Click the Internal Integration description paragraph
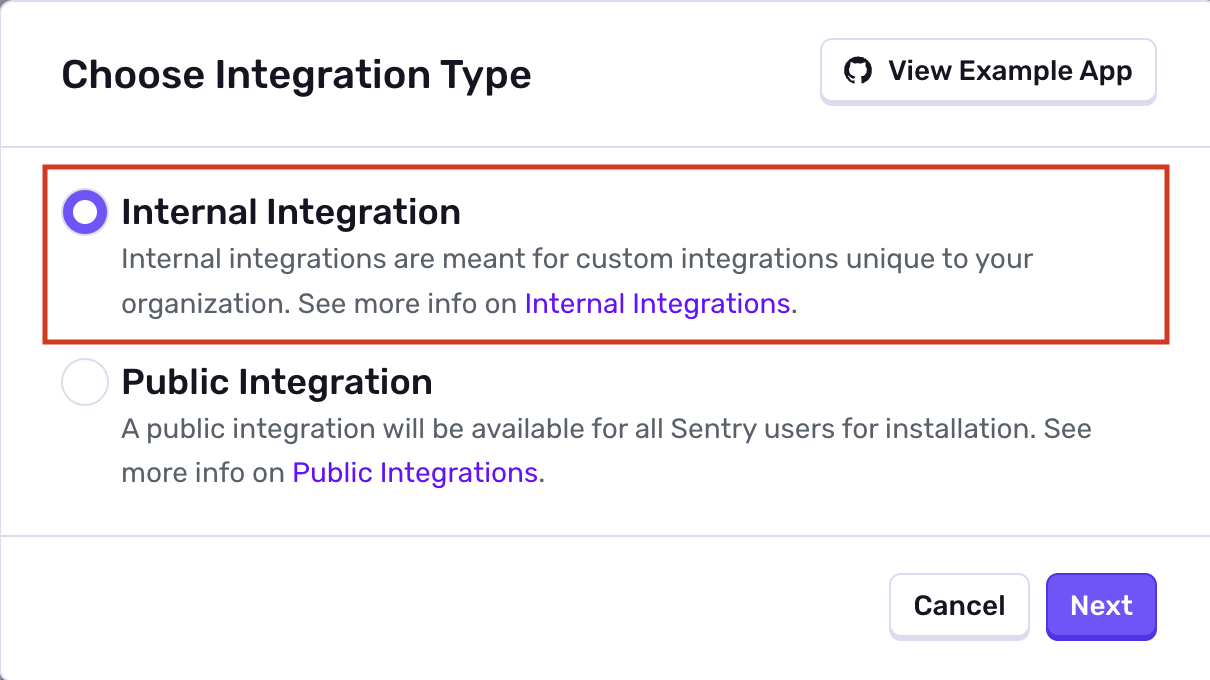This screenshot has height=680, width=1210. [576, 280]
